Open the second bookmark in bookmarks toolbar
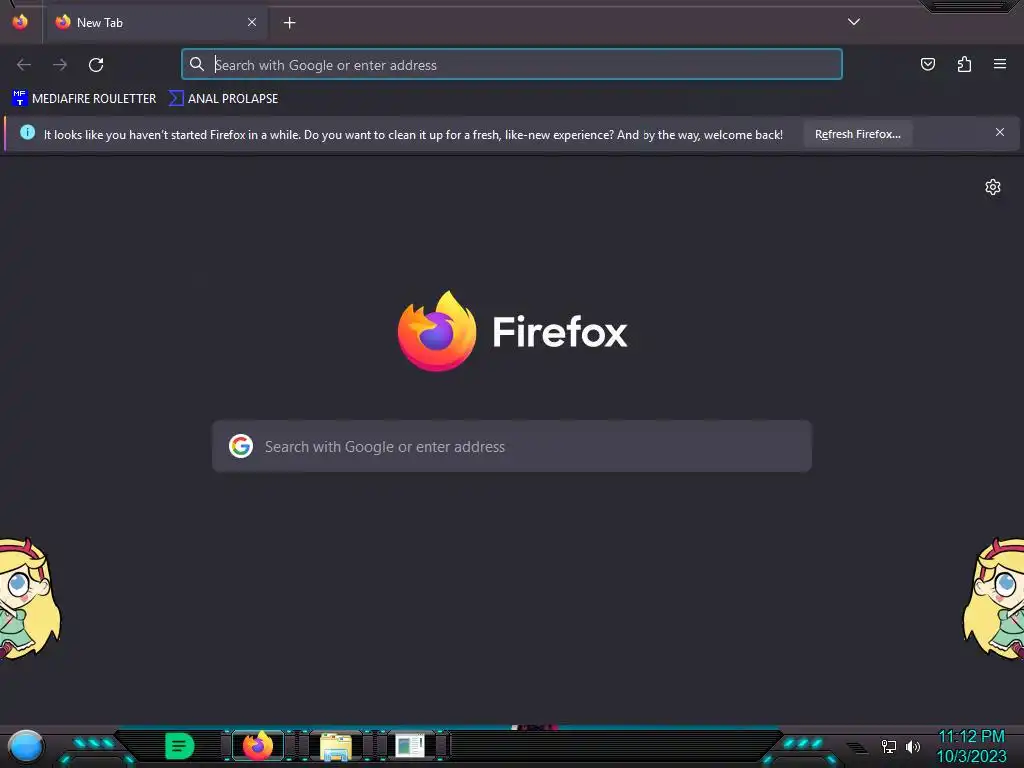 coord(223,99)
